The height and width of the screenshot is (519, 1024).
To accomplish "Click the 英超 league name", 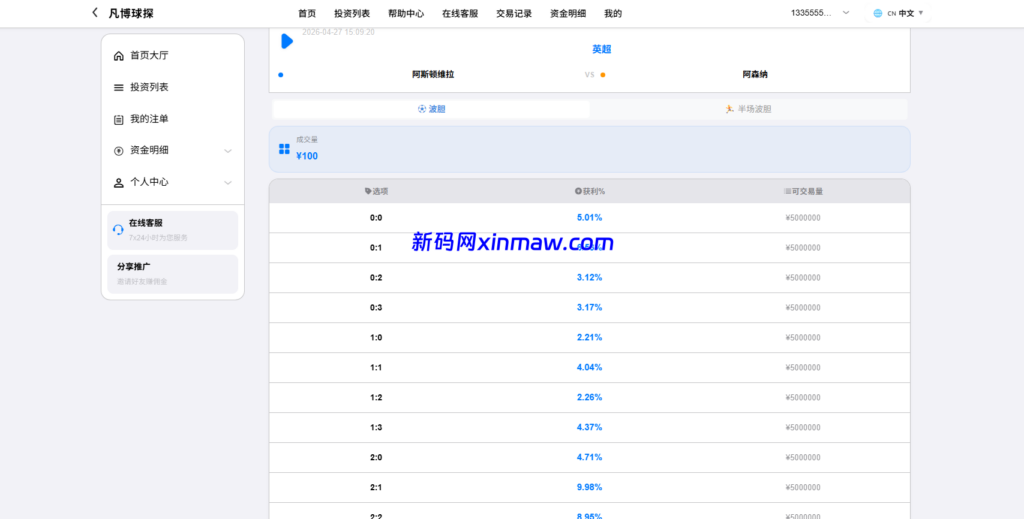I will (x=601, y=50).
